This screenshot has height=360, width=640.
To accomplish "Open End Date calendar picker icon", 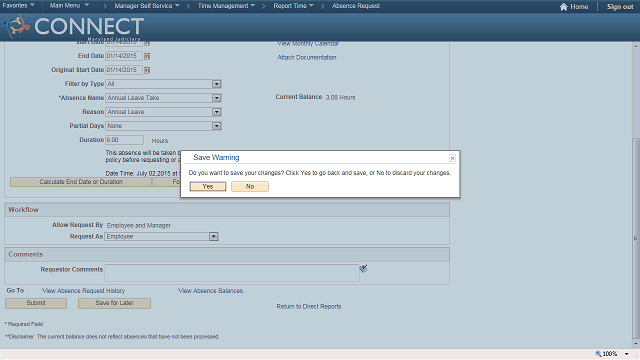I will [x=147, y=56].
